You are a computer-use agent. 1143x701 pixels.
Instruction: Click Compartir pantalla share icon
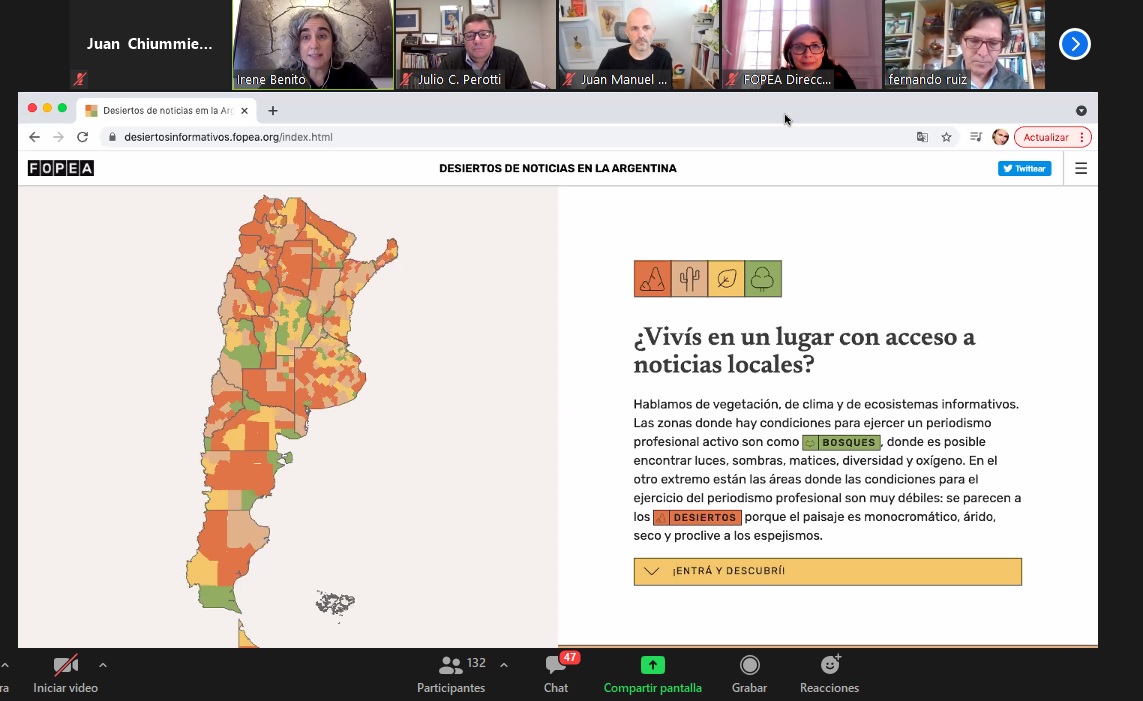[652, 665]
